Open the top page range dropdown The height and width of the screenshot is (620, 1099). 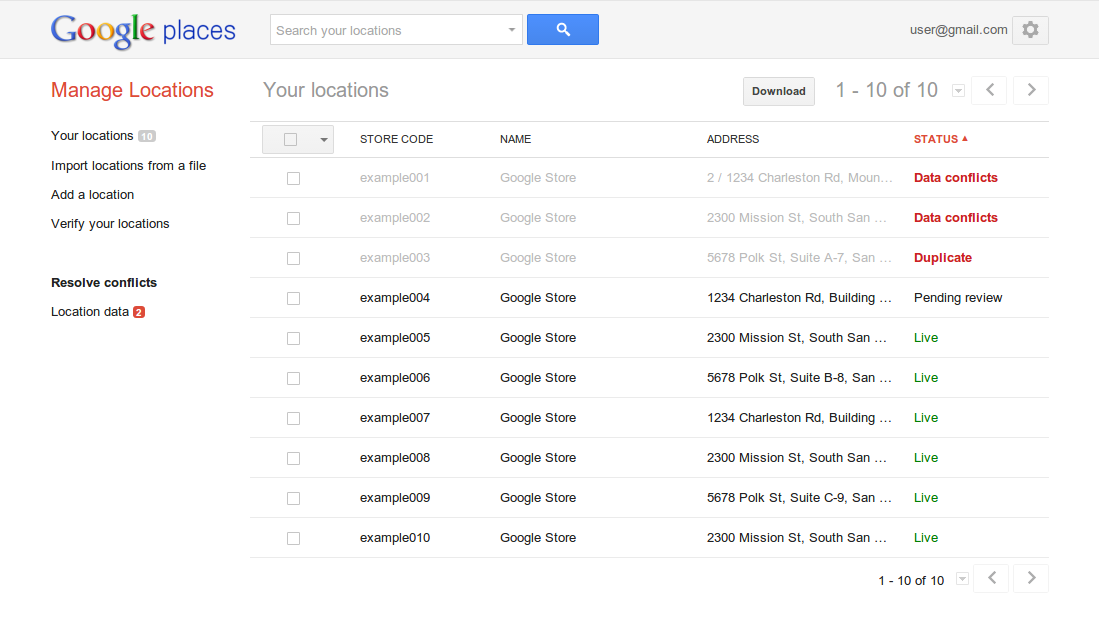pos(958,91)
